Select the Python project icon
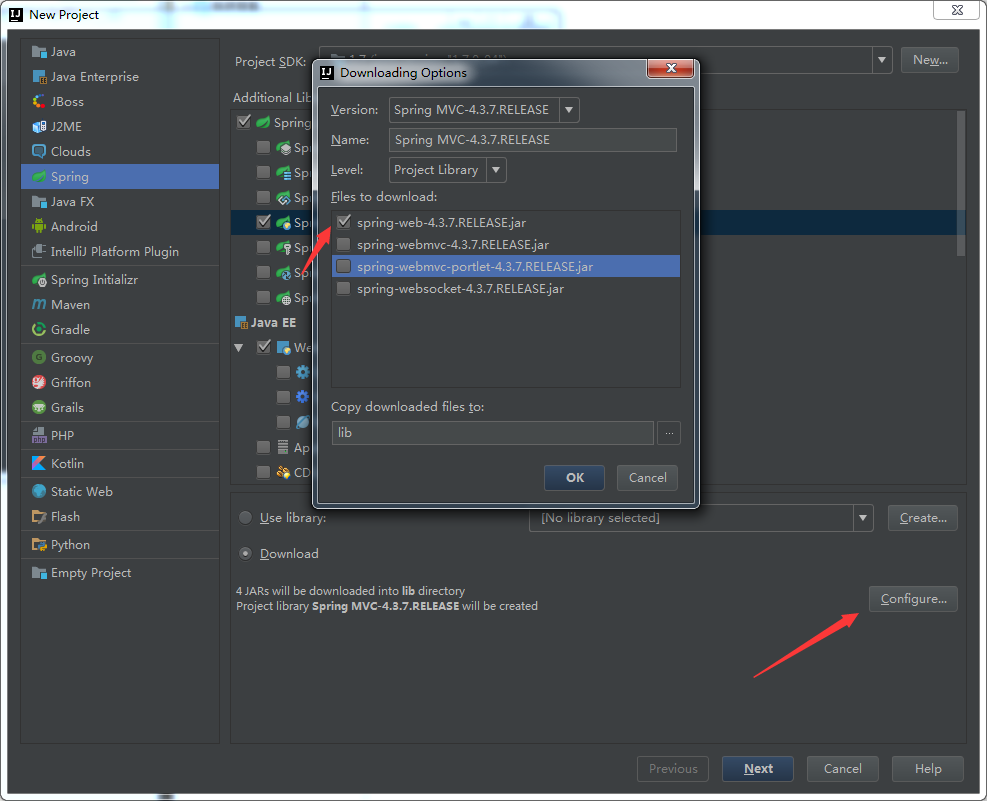987x801 pixels. click(39, 545)
